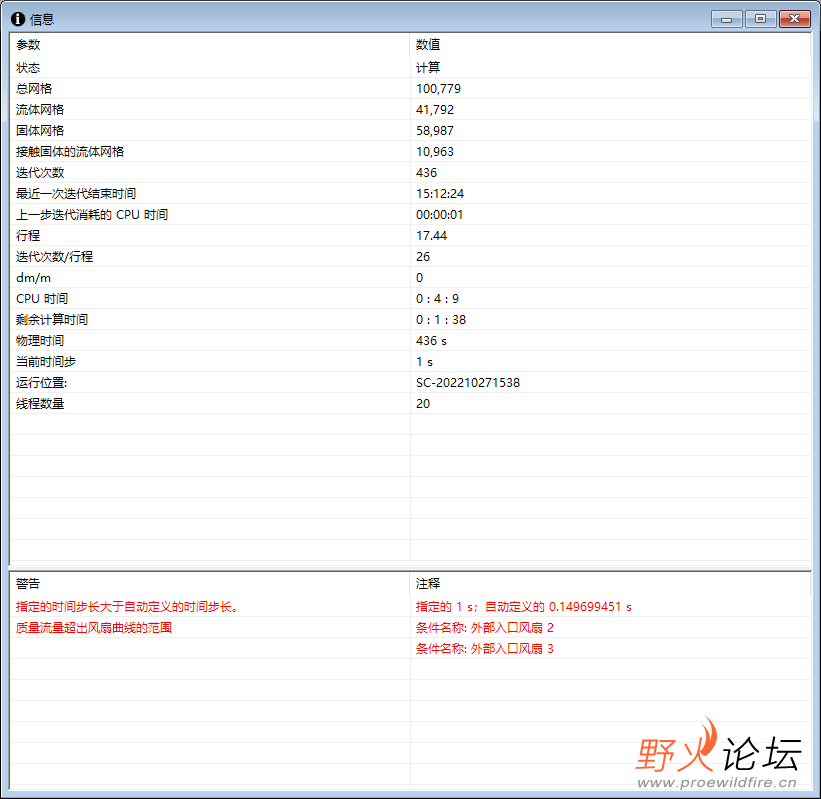Click the 参数 column header
This screenshot has width=821, height=799.
coord(209,45)
